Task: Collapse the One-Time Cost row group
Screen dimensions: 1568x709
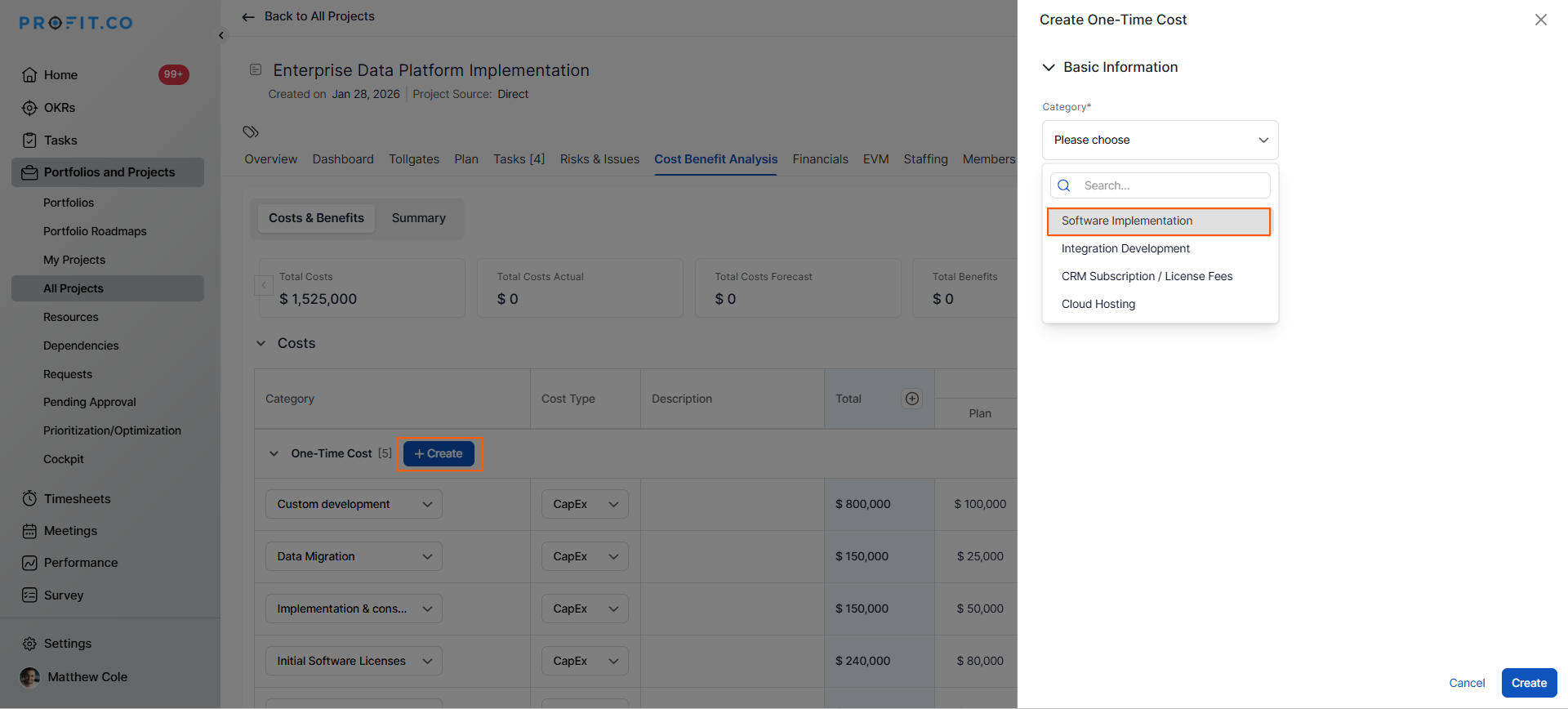Action: click(x=274, y=454)
